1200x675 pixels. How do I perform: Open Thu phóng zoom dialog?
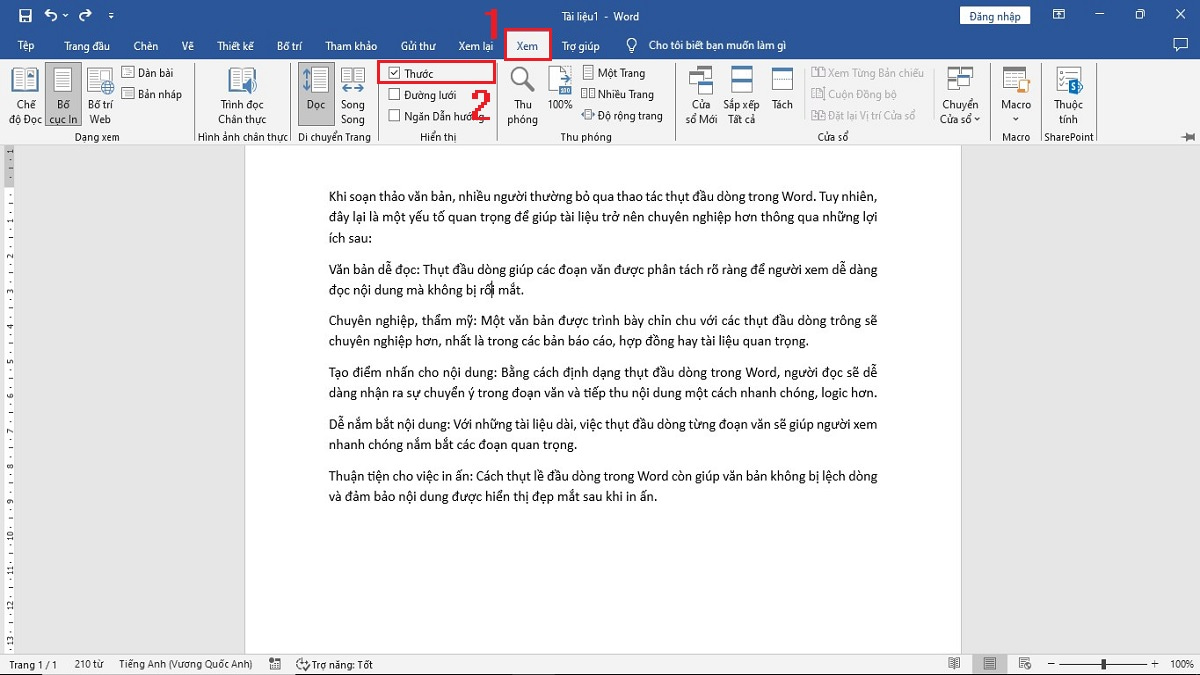[522, 96]
